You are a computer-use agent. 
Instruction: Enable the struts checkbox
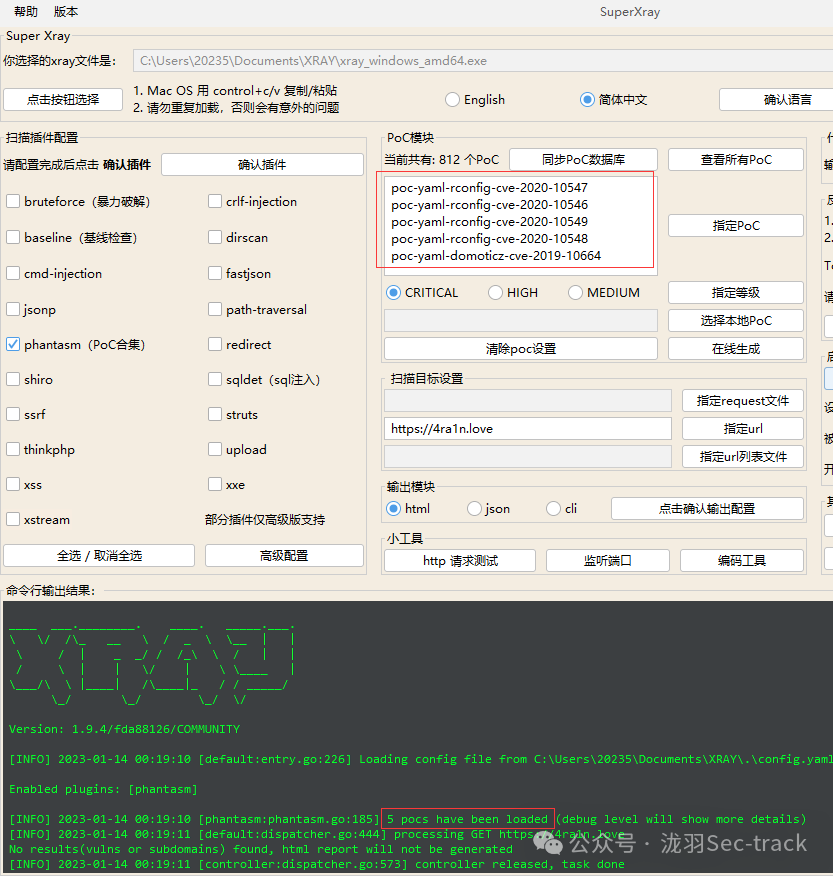pyautogui.click(x=215, y=415)
